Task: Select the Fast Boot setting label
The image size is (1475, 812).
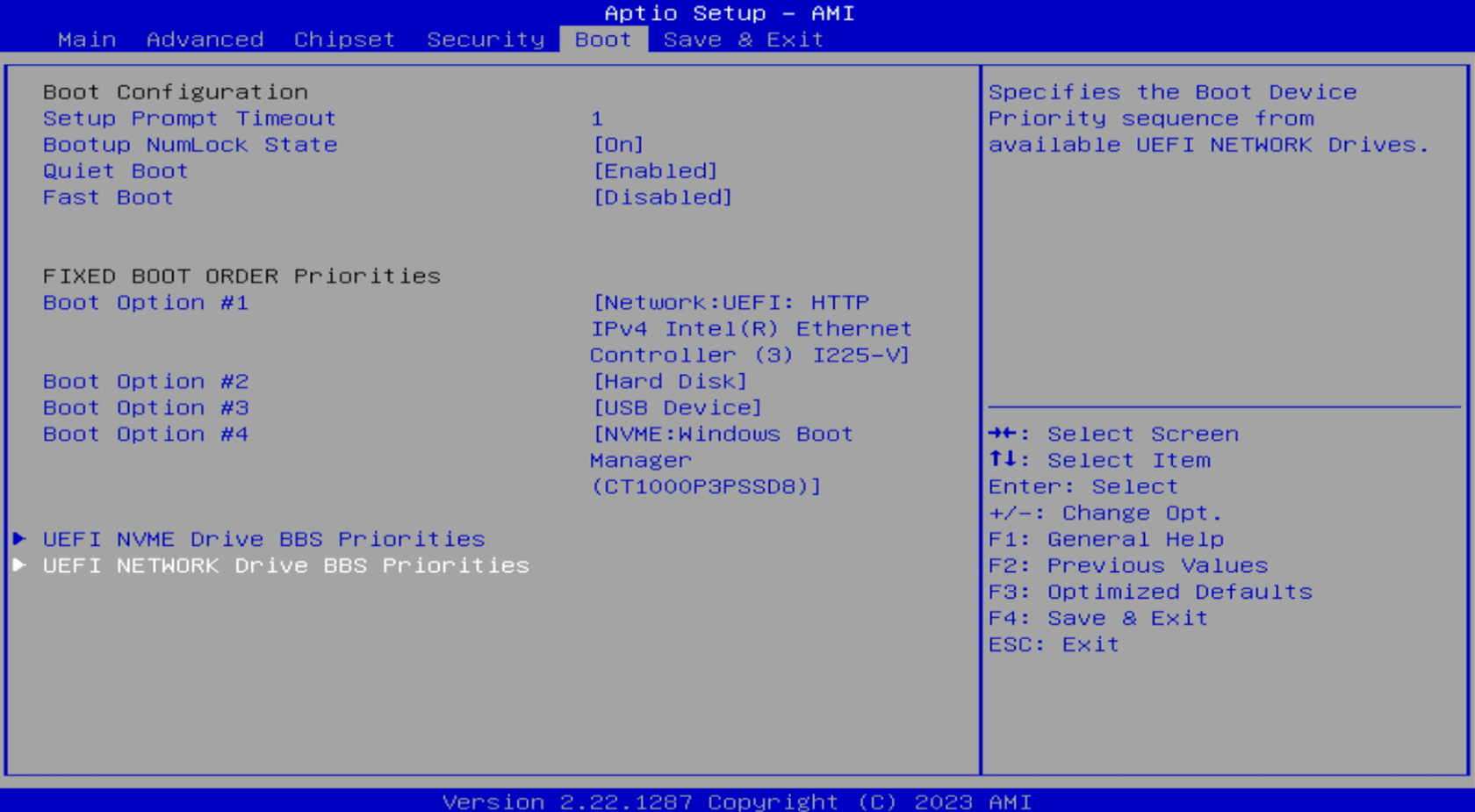Action: [108, 198]
